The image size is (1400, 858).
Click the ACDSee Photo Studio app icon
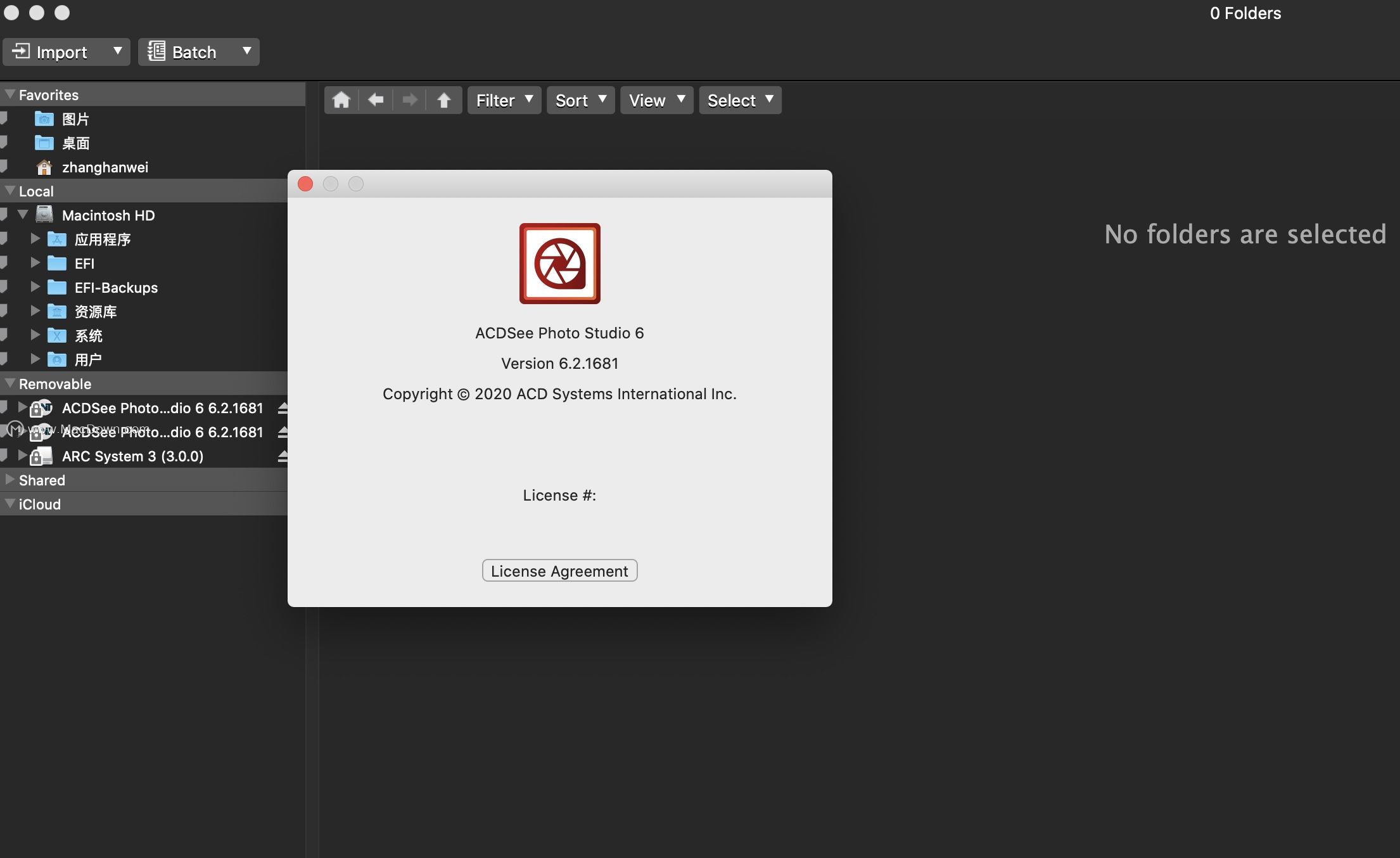(560, 263)
